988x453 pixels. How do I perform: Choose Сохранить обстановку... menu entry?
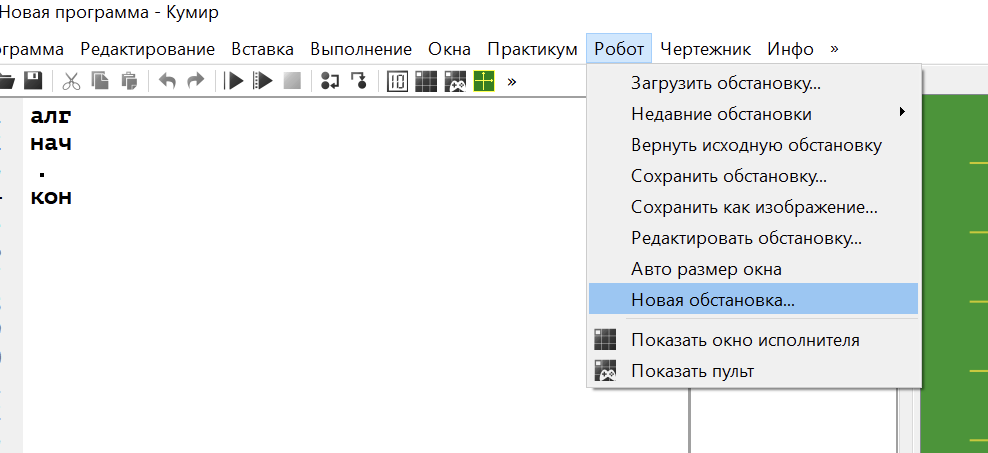point(754,176)
